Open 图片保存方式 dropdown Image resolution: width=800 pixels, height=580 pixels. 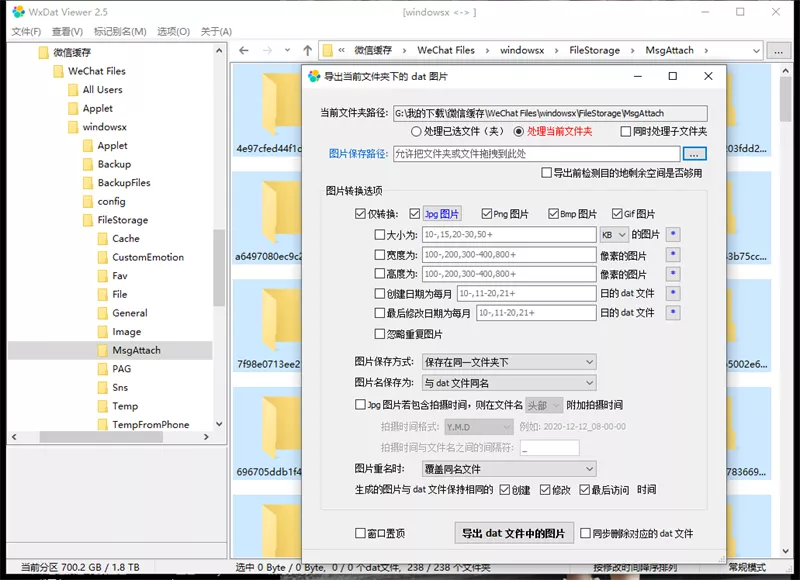(509, 362)
